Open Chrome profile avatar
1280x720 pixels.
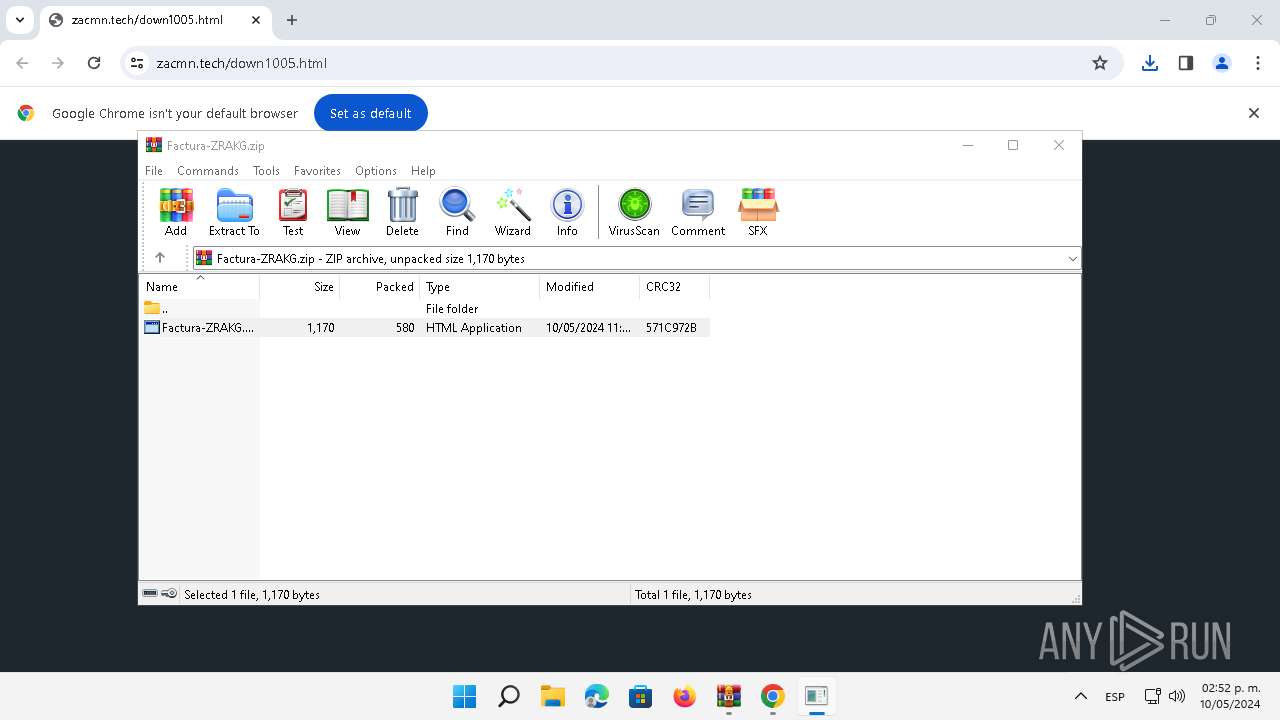click(x=1222, y=63)
